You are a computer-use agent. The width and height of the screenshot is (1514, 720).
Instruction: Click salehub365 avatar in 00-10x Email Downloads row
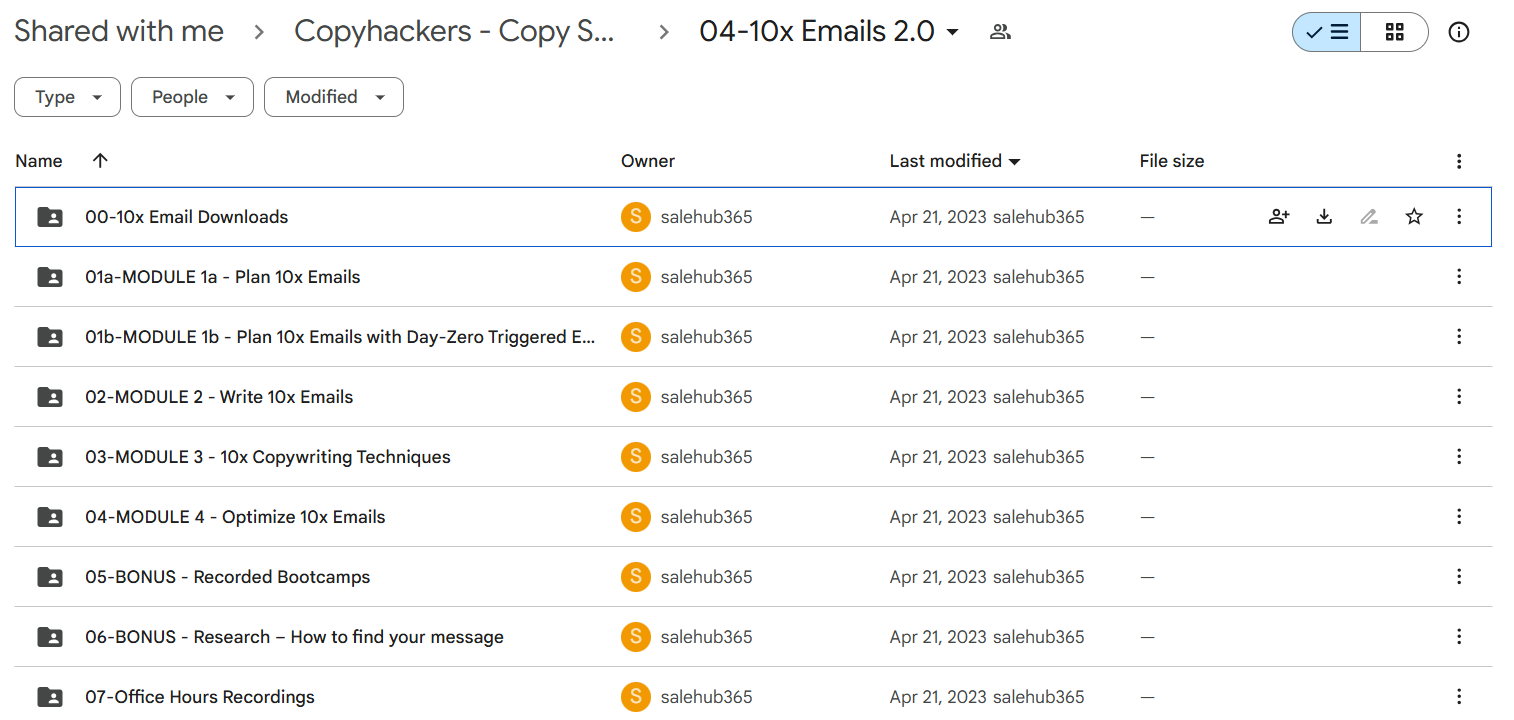636,217
